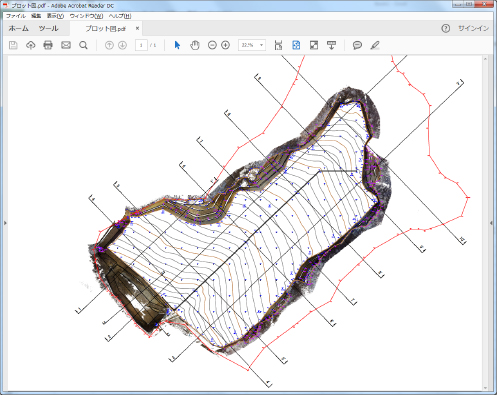This screenshot has height=395, width=497.
Task: Open the ウィンドウ(W) menu
Action: (x=86, y=16)
